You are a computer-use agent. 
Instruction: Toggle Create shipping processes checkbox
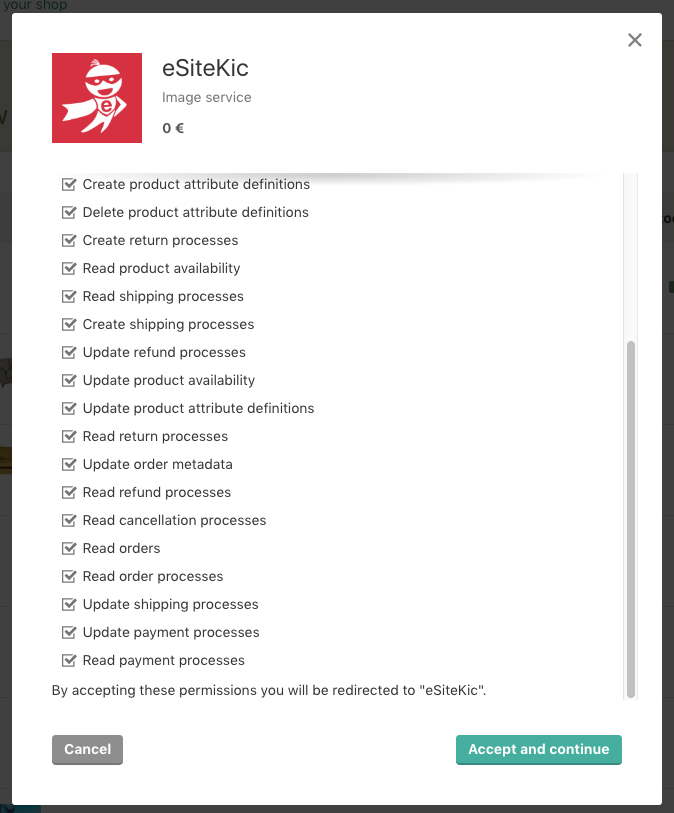coord(69,324)
